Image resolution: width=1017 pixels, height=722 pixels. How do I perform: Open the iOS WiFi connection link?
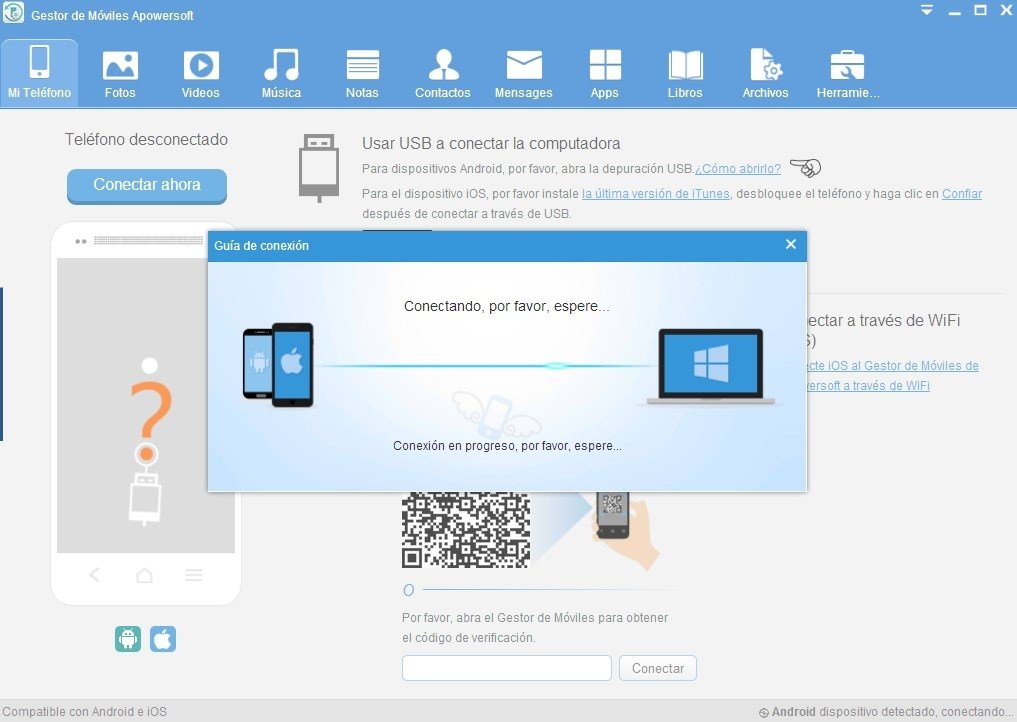pos(892,376)
